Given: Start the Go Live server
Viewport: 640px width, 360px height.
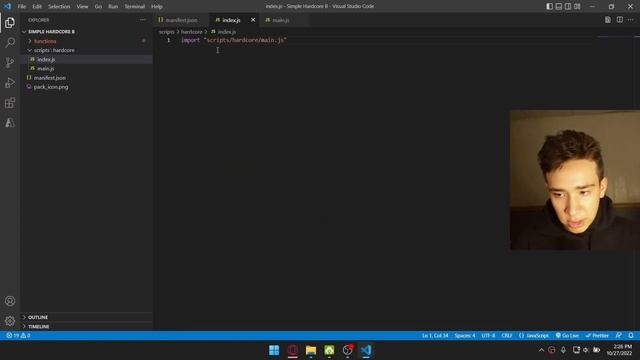Looking at the screenshot, I should point(567,336).
